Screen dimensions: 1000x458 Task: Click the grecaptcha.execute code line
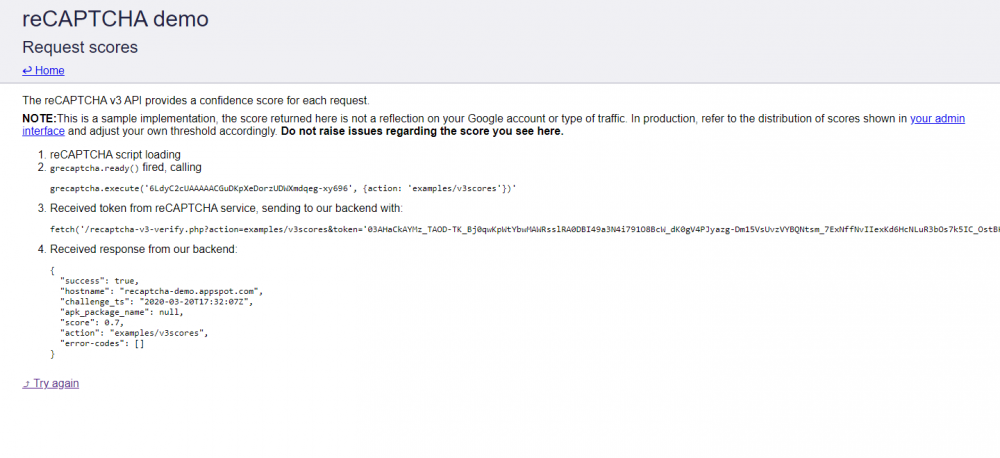pyautogui.click(x=283, y=189)
